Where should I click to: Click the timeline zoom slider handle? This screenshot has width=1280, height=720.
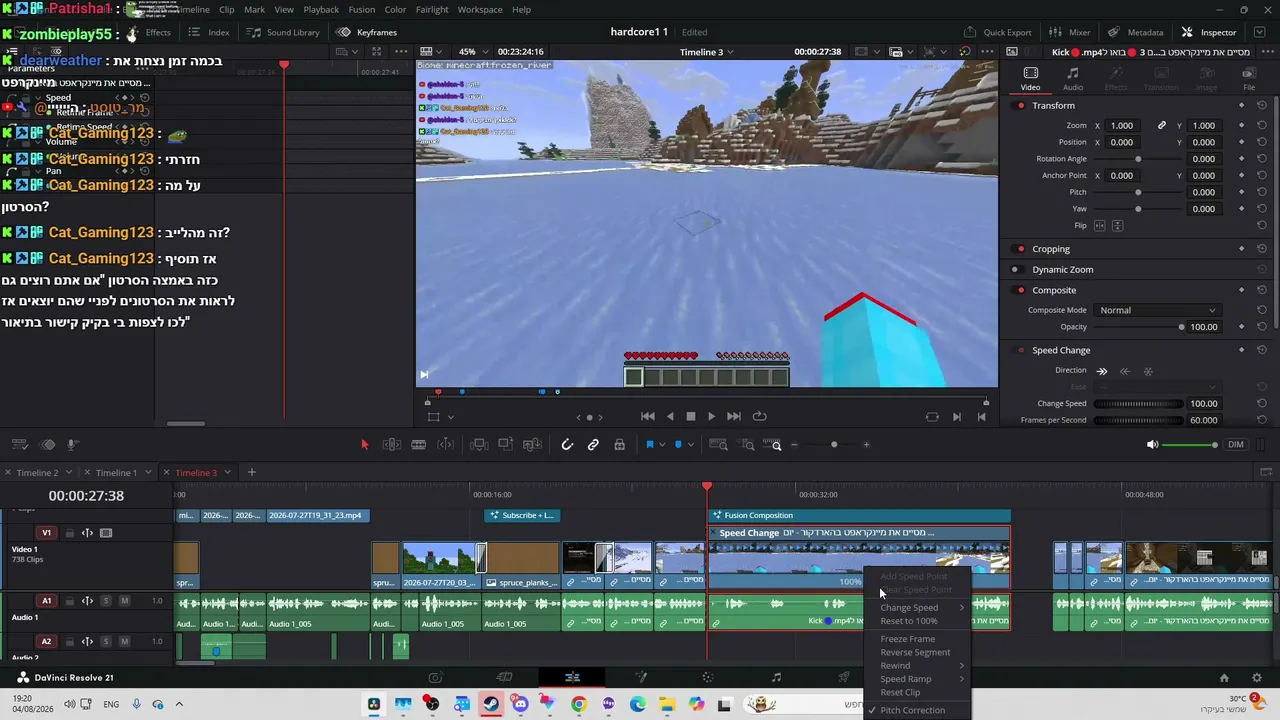tap(834, 445)
